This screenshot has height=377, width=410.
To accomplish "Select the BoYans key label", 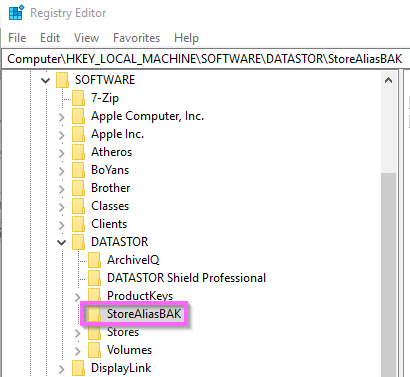I will [x=110, y=170].
